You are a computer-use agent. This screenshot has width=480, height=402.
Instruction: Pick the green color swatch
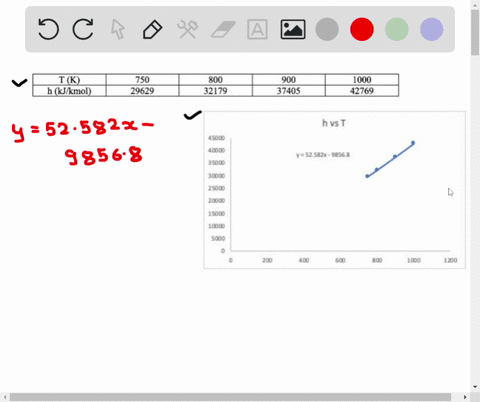[x=397, y=29]
